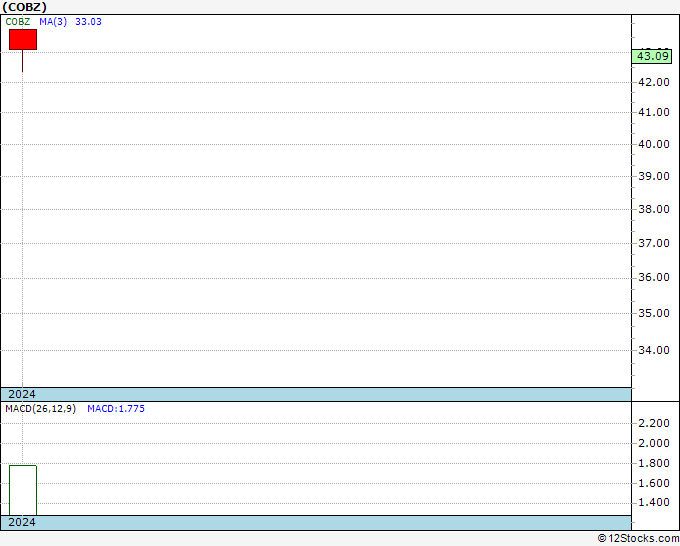Image resolution: width=680 pixels, height=546 pixels.
Task: Click the green MACD histogram bar
Action: pyautogui.click(x=23, y=490)
